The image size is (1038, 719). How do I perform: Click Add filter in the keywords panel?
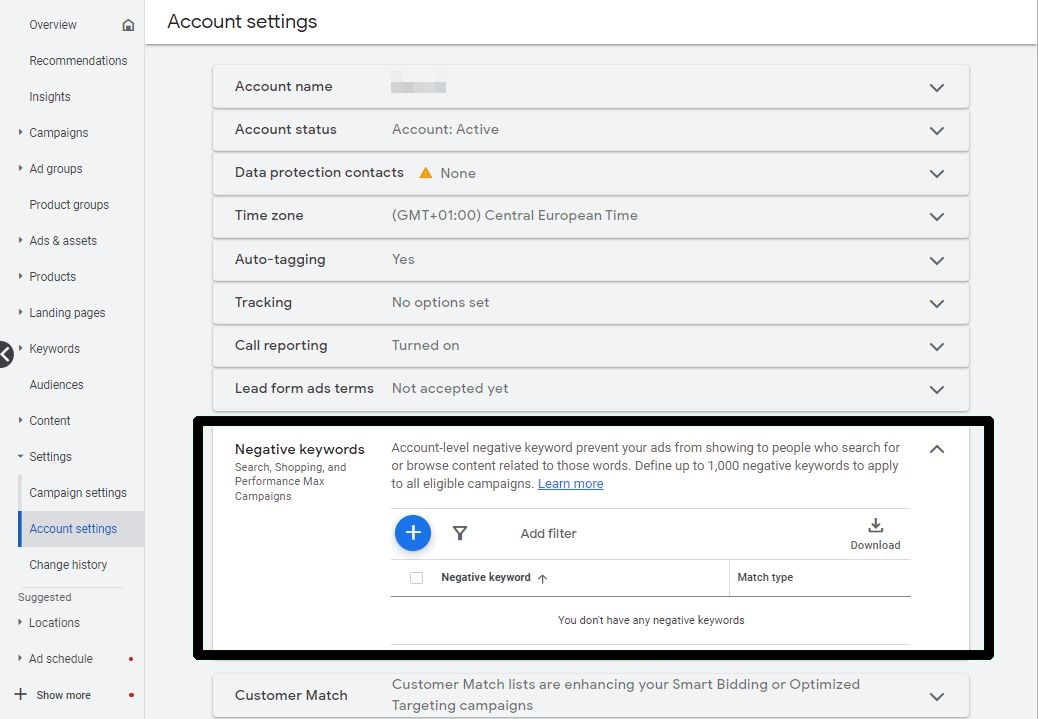548,533
